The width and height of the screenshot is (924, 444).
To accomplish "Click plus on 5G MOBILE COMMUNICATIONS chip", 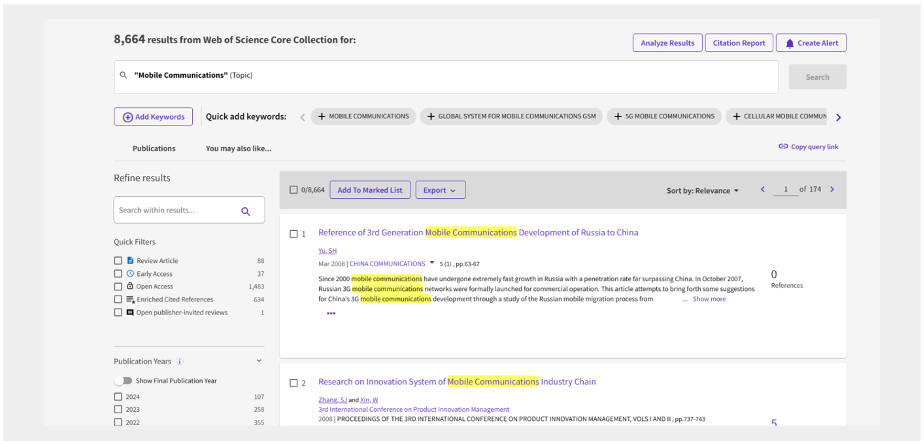I will [x=618, y=117].
